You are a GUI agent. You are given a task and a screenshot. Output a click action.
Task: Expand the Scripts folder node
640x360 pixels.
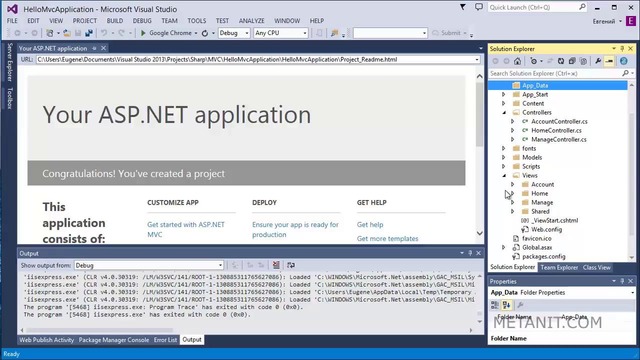pyautogui.click(x=504, y=166)
